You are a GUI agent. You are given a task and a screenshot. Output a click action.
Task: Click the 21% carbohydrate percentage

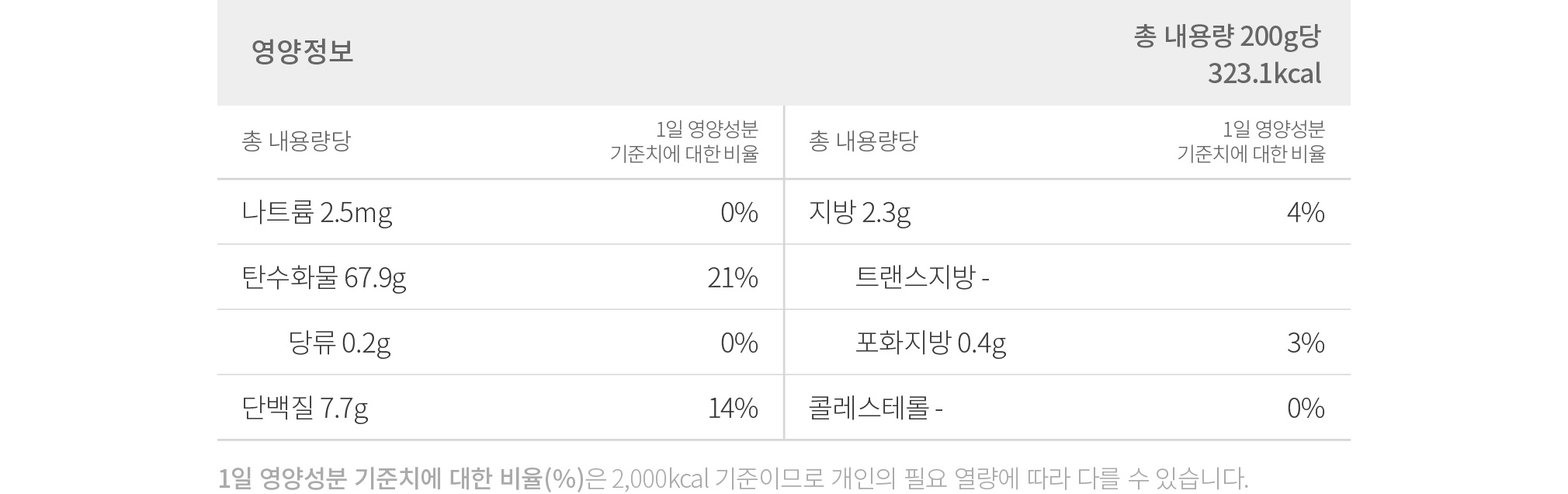point(733,278)
